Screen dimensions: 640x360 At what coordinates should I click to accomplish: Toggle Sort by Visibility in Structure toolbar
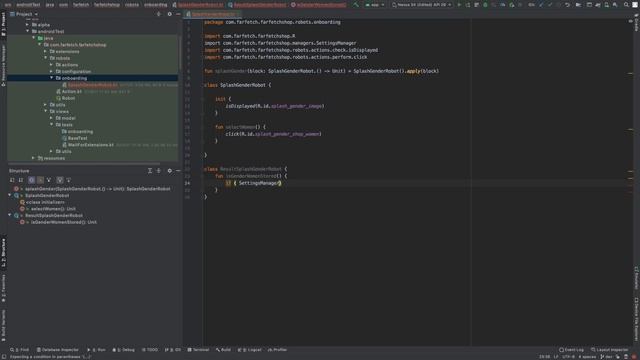click(x=12, y=180)
